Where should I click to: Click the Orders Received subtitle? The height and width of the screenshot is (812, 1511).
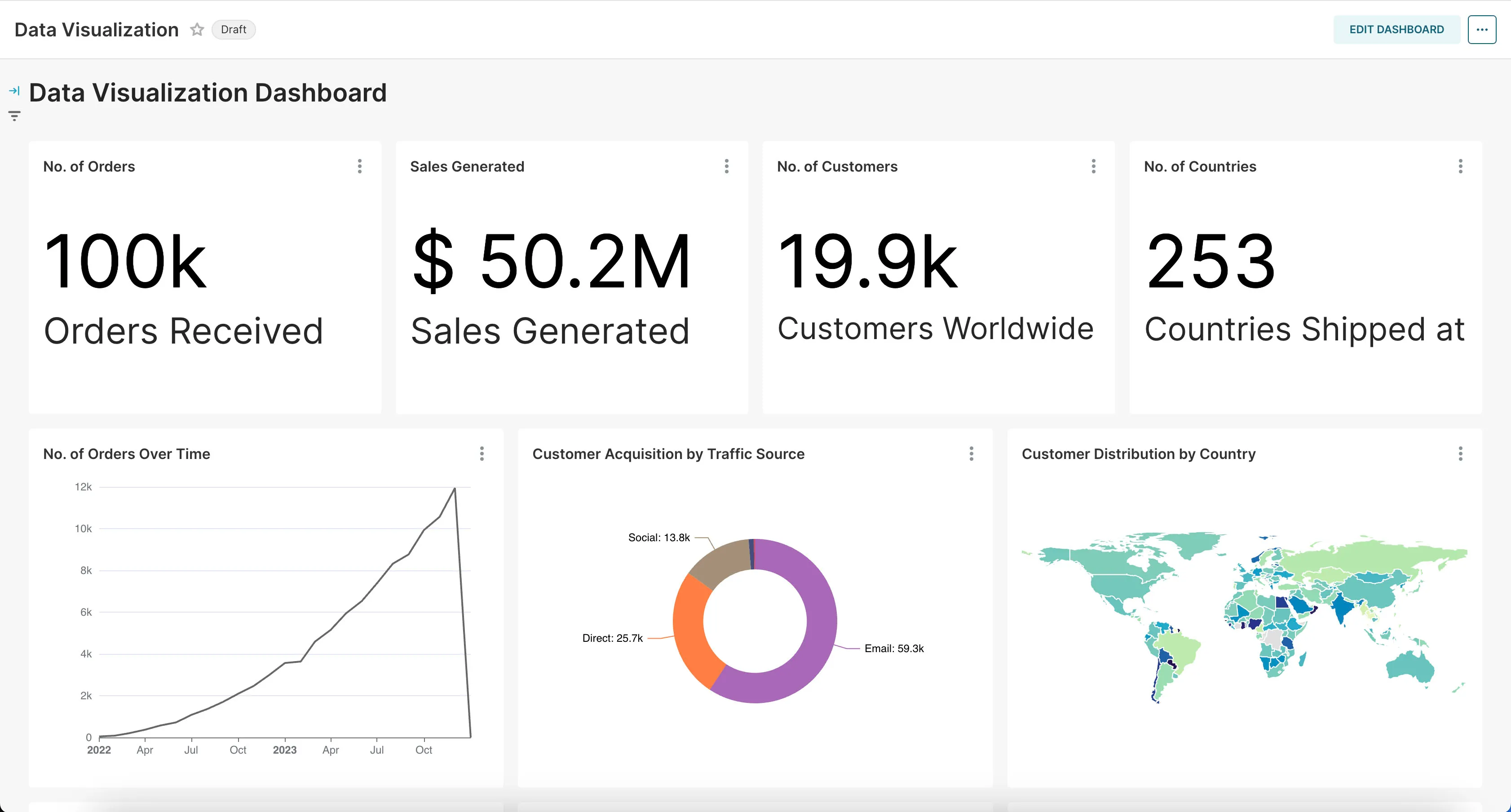point(184,331)
